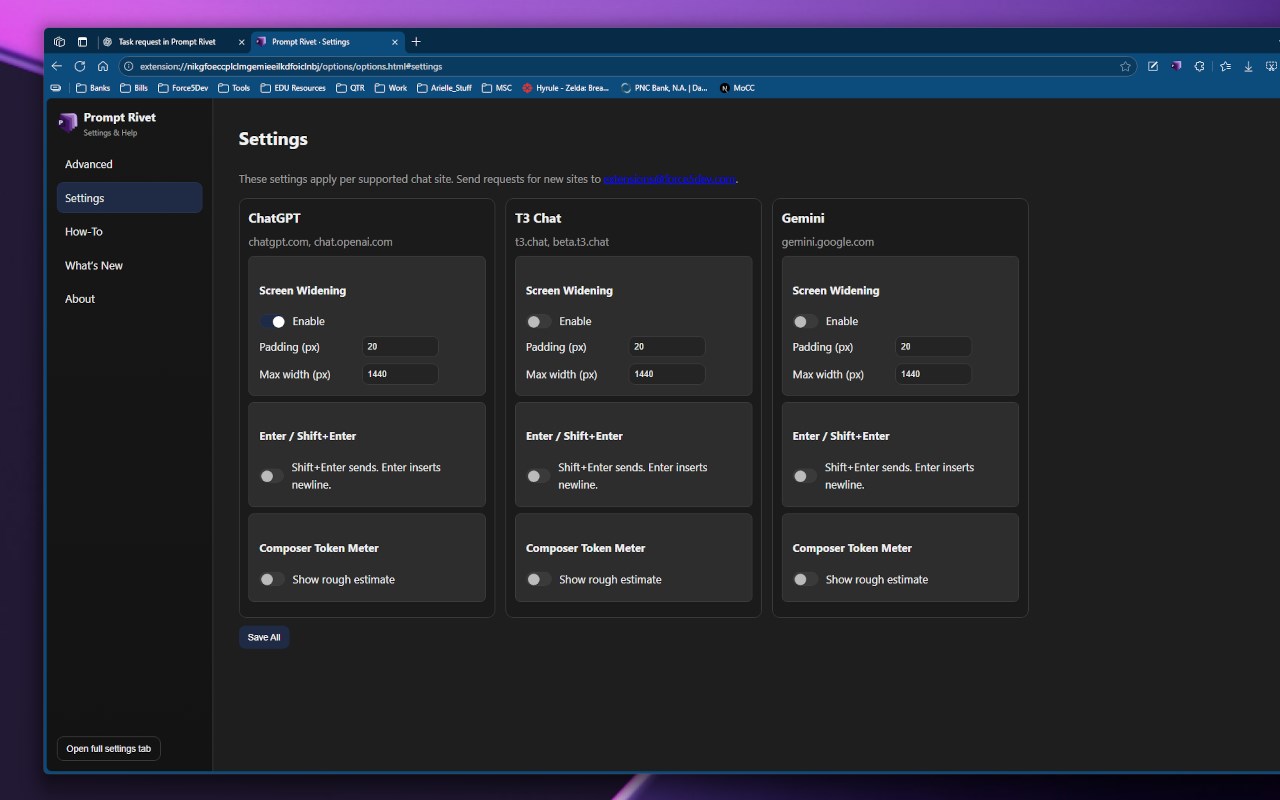Open the Advanced section in sidebar

click(x=129, y=164)
